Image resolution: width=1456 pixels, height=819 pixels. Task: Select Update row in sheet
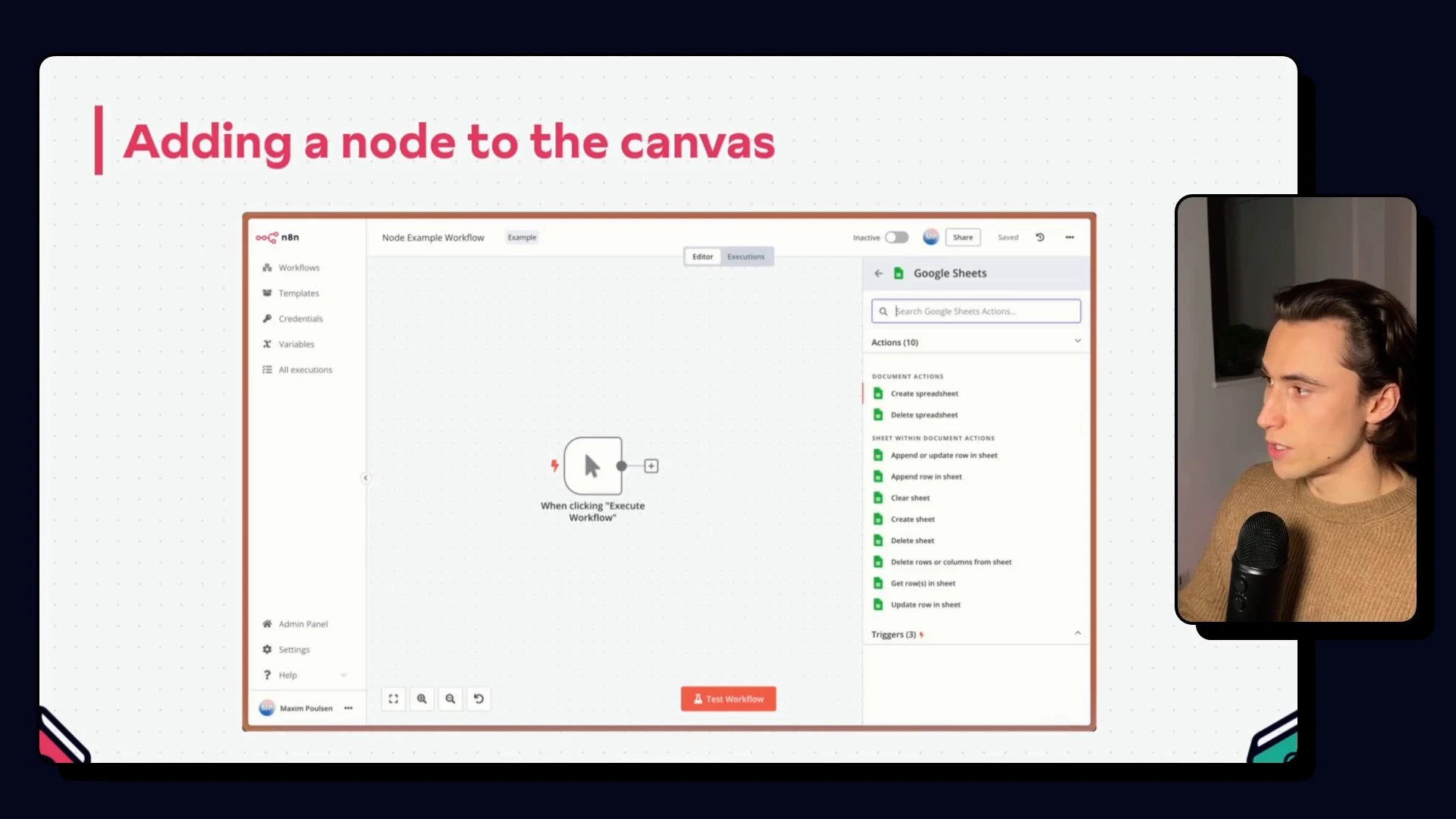pos(925,604)
